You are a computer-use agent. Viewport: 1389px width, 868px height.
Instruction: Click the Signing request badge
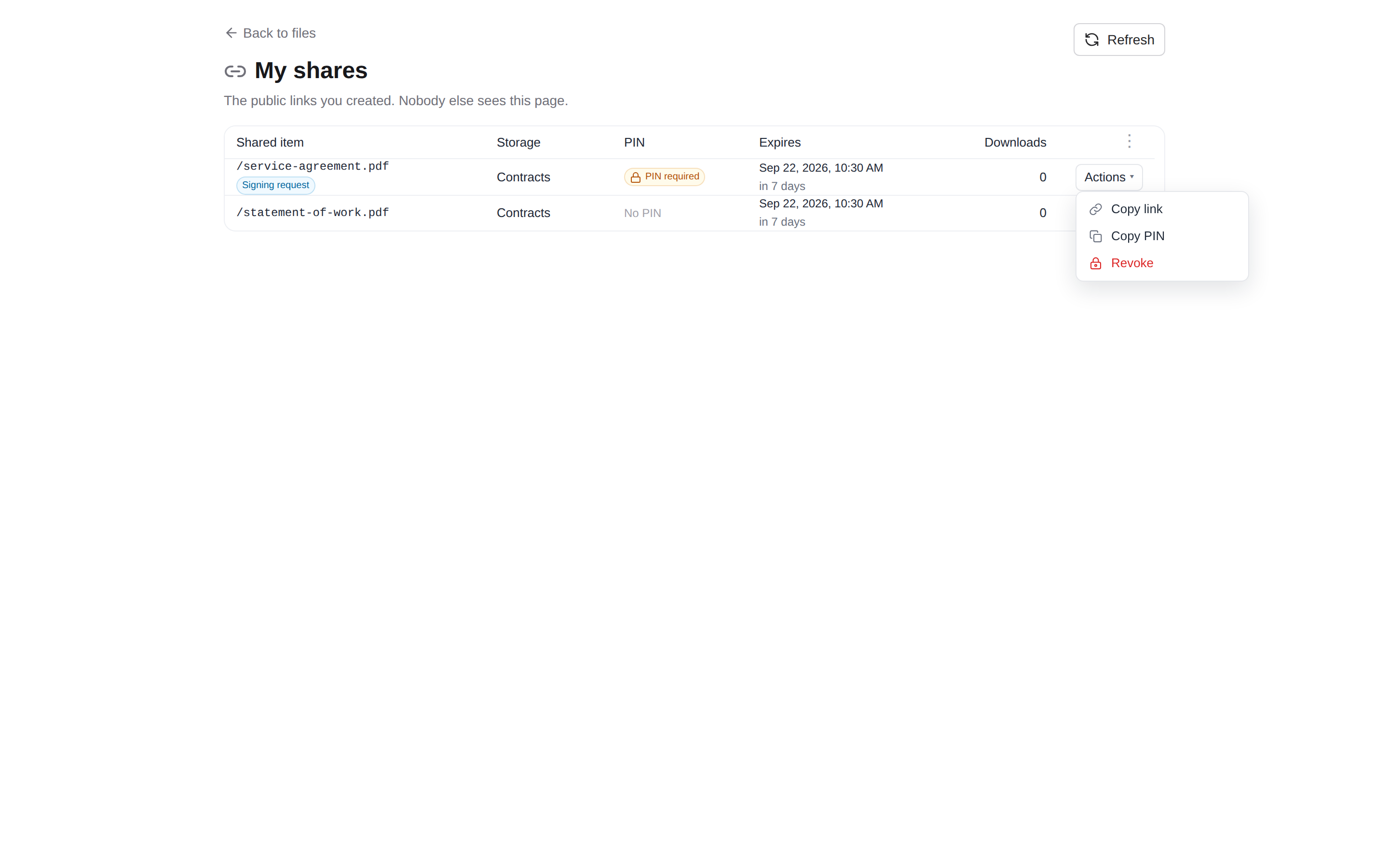[x=275, y=185]
